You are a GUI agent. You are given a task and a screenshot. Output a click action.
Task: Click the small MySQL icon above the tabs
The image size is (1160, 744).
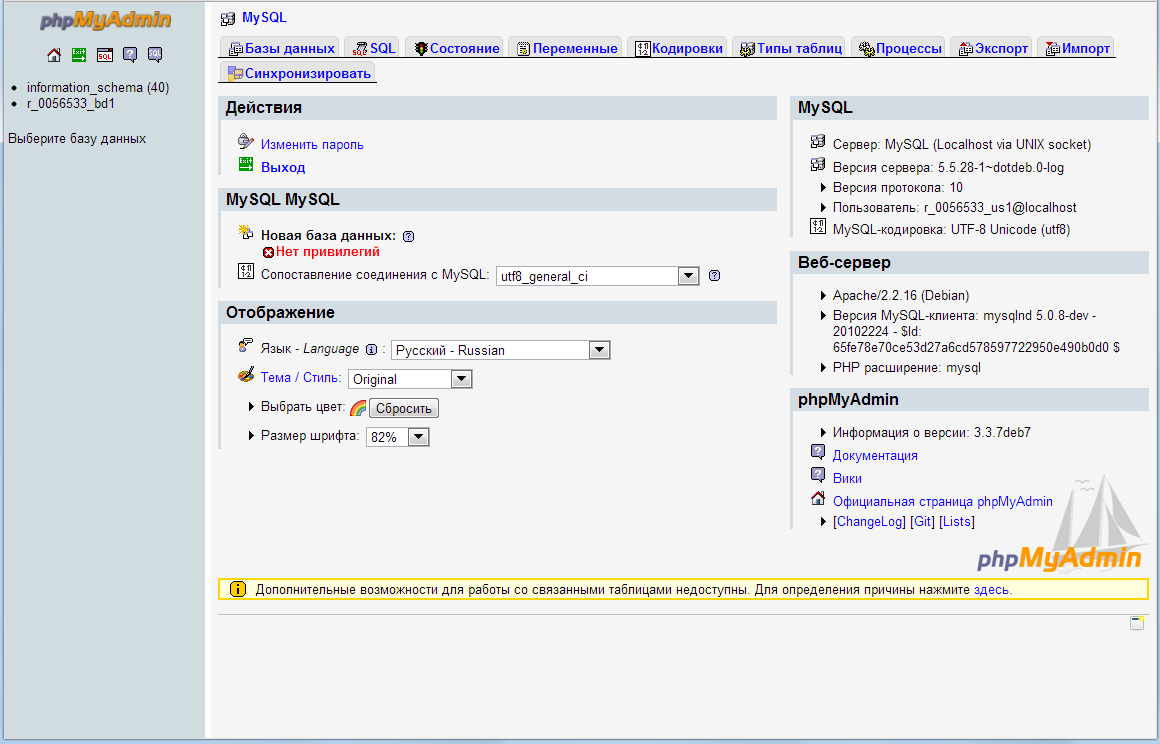tap(231, 17)
